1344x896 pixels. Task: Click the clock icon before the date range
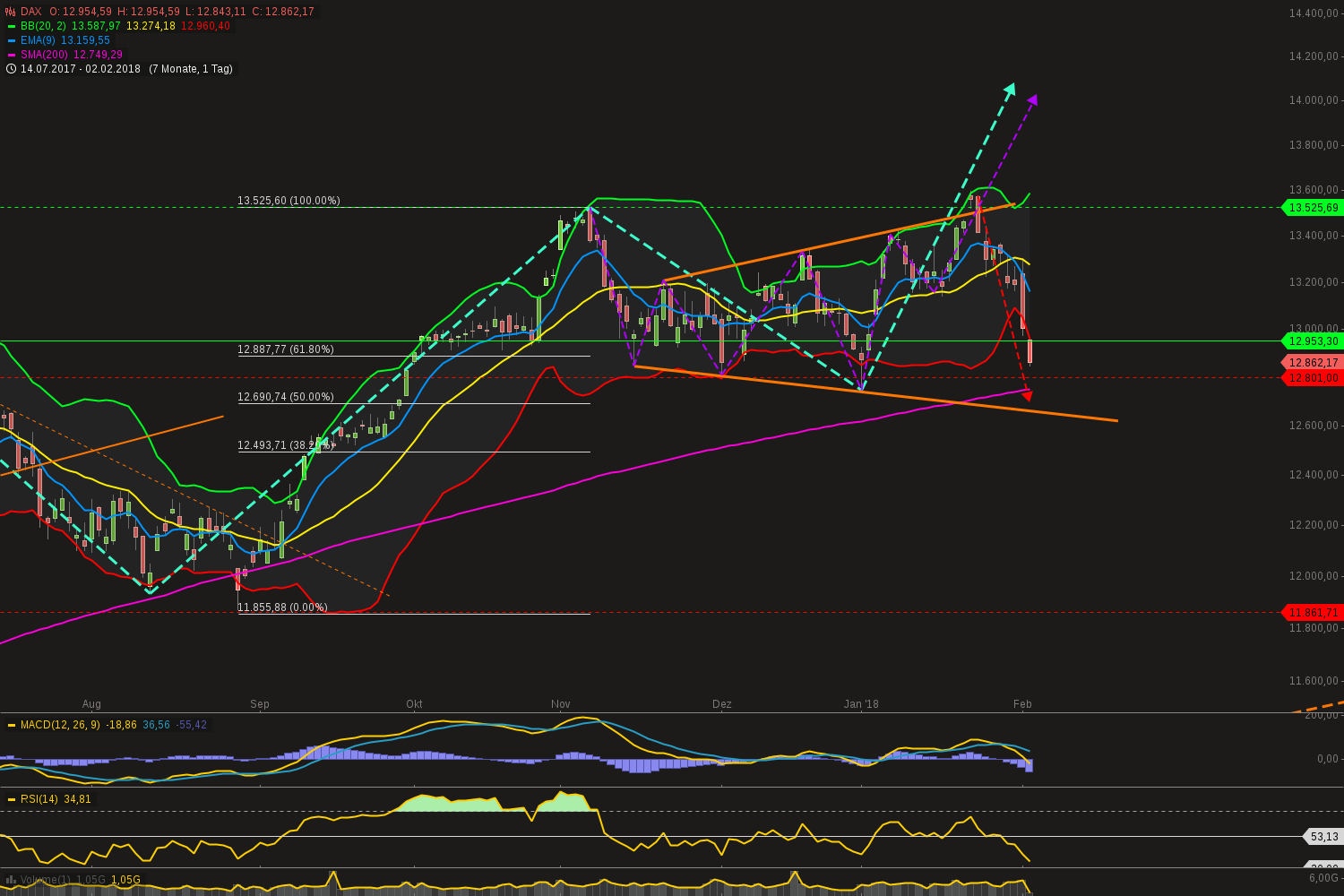tap(11, 69)
